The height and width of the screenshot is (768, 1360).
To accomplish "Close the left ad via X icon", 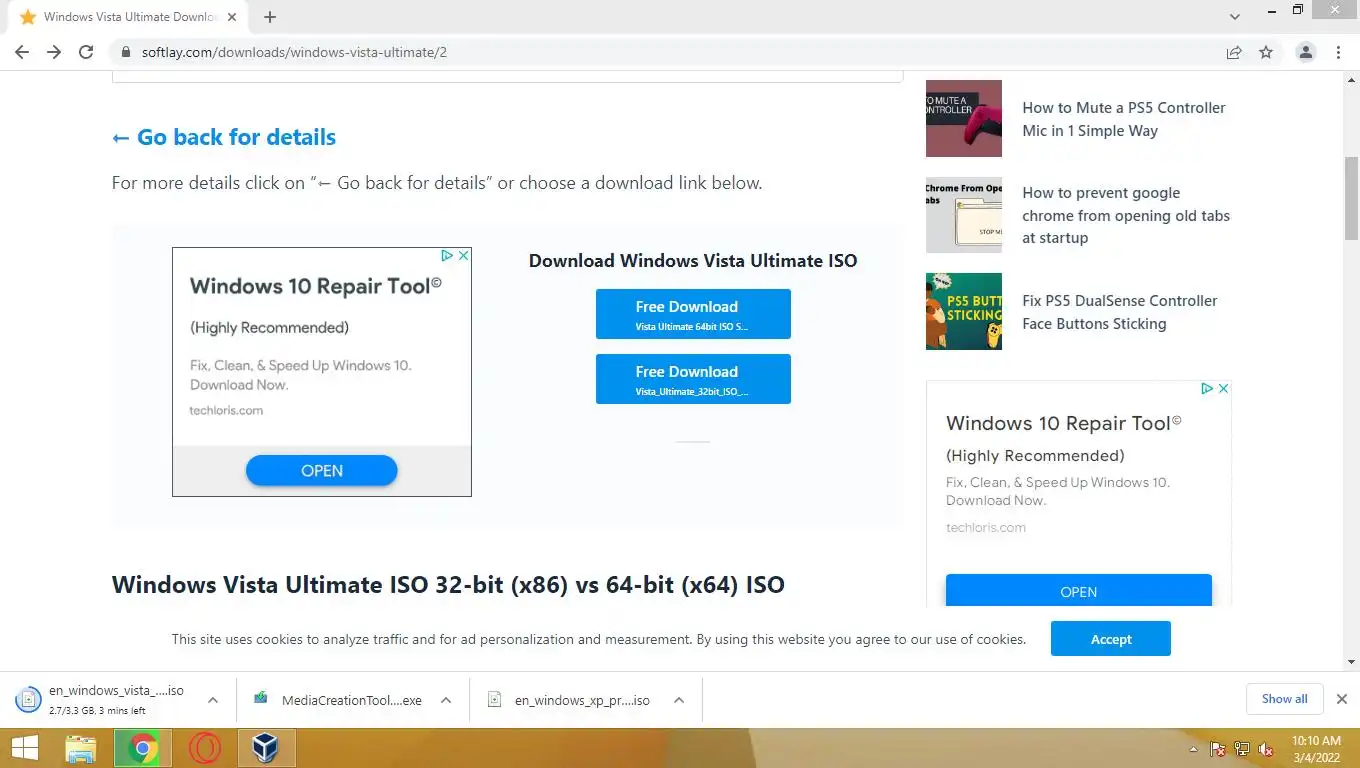I will pyautogui.click(x=464, y=256).
